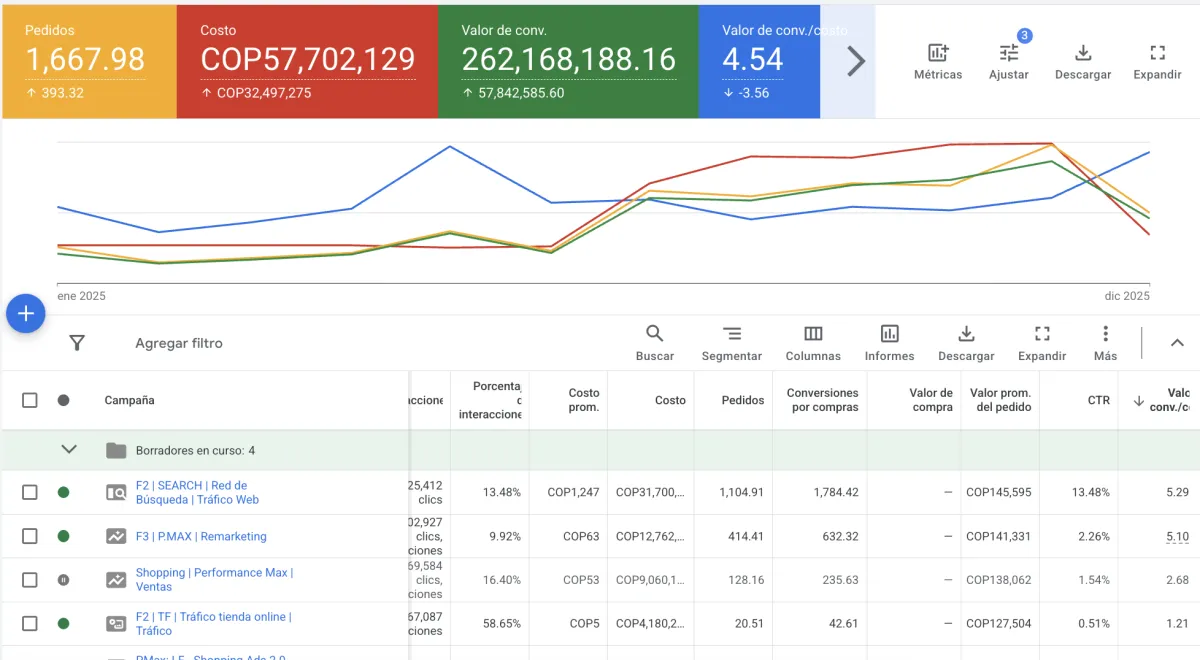Click the campaign type icon for F2 TF Tráfico
This screenshot has height=660, width=1200.
coord(116,624)
